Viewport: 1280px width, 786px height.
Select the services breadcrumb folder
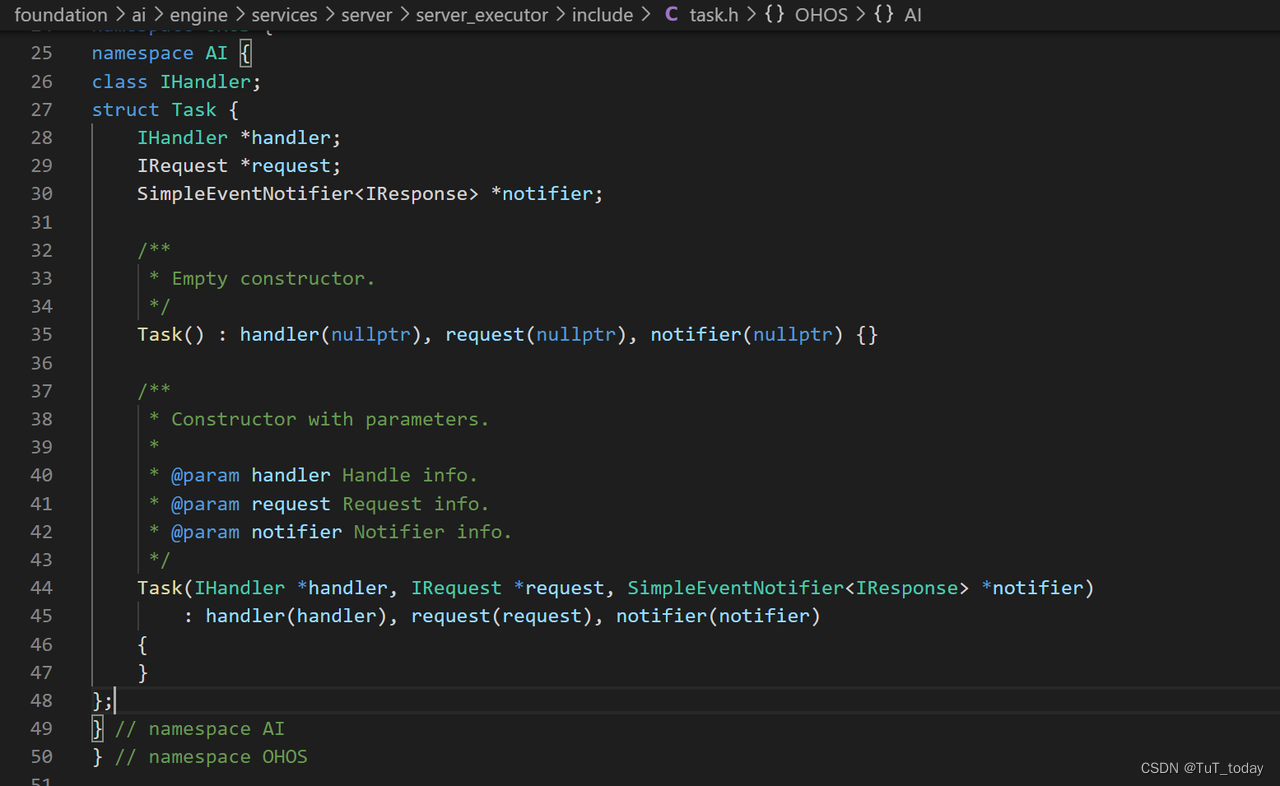285,15
